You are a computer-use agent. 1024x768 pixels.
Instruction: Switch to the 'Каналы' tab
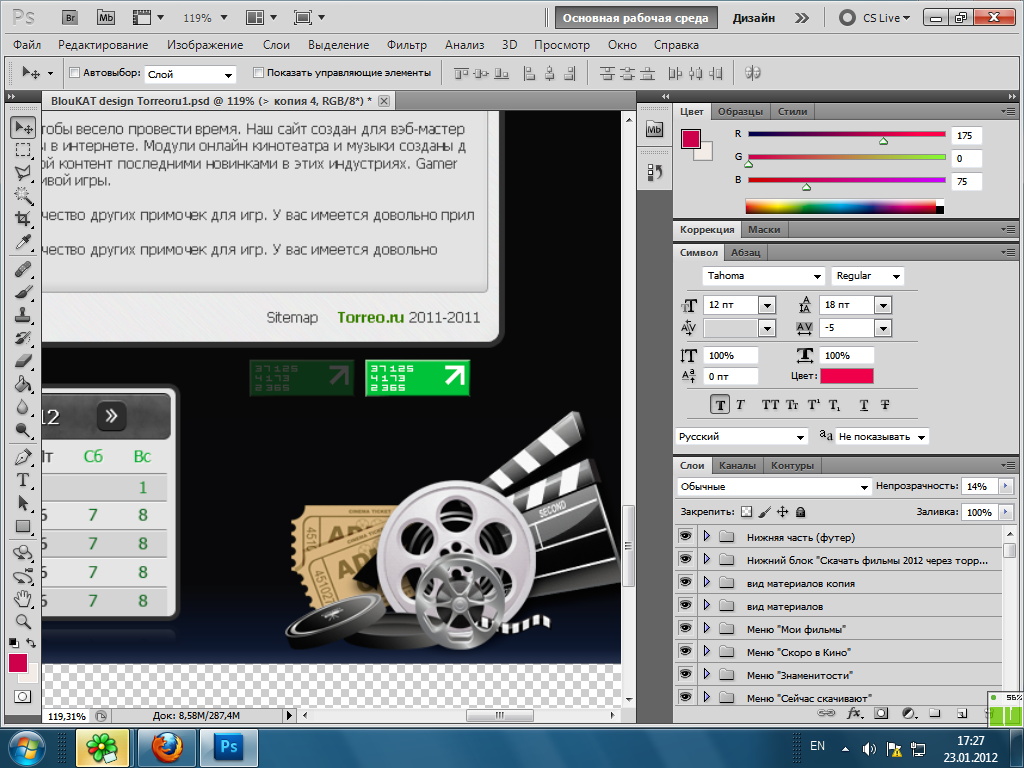pos(737,466)
